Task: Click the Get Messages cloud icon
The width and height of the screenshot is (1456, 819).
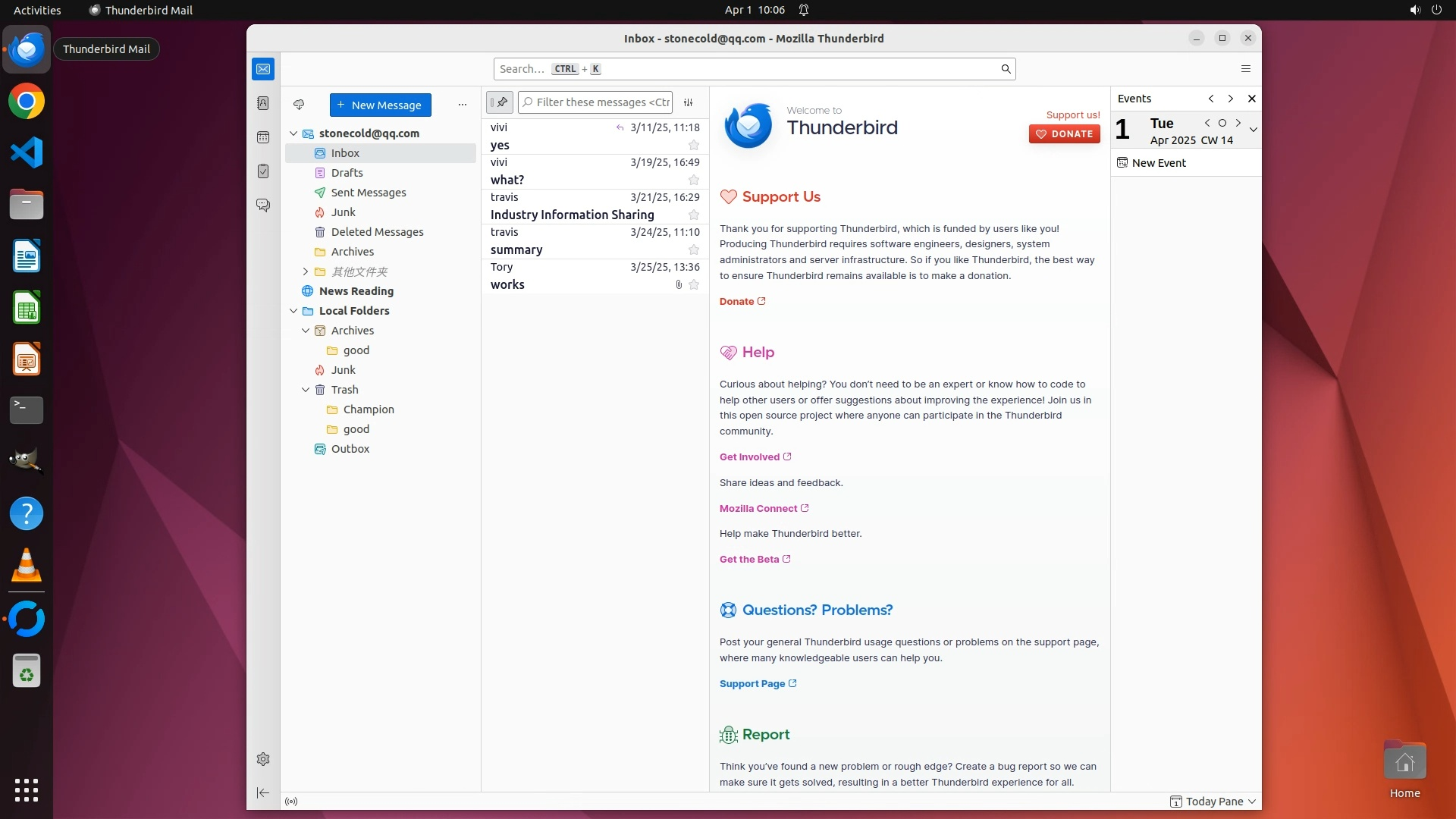Action: [x=299, y=105]
